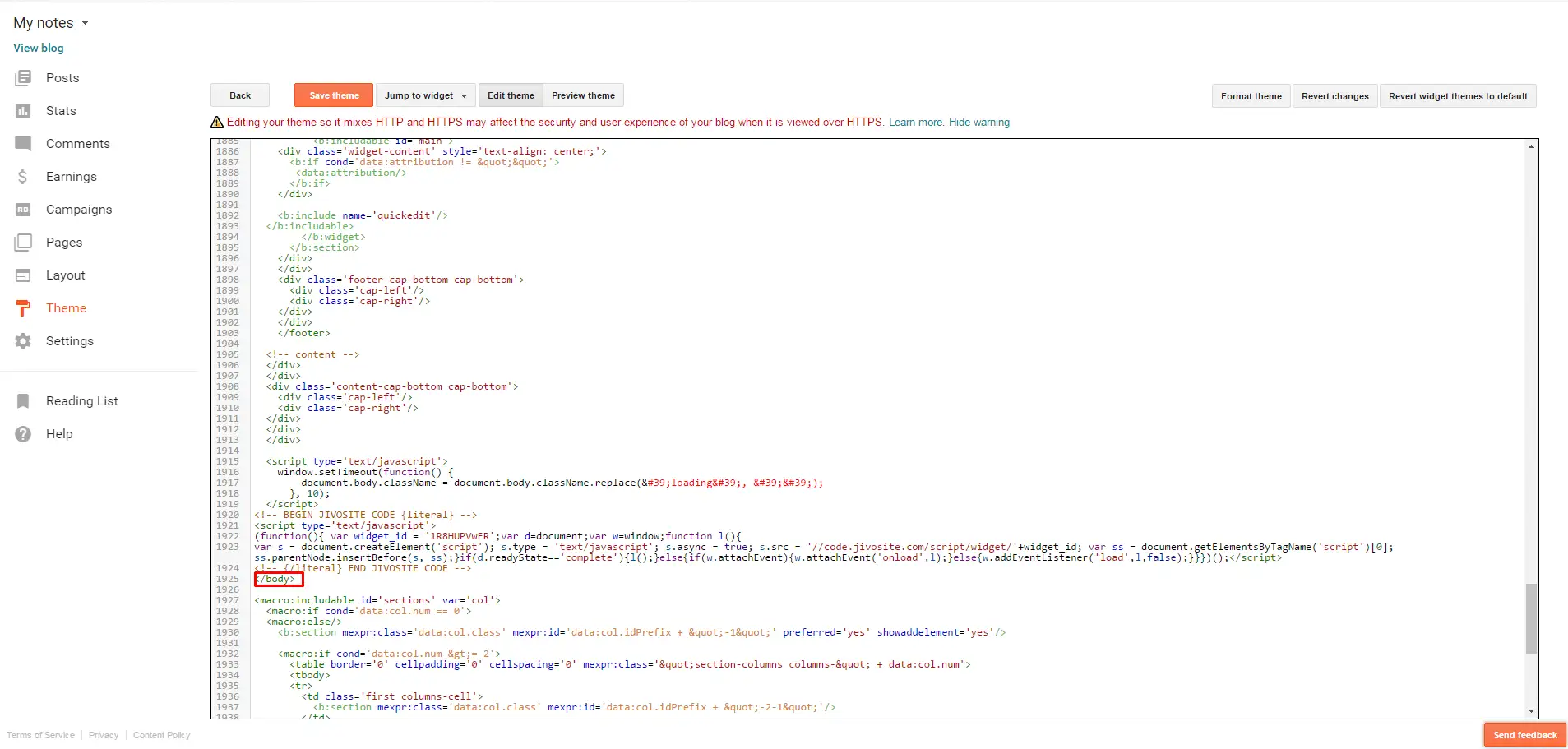
Task: Switch to the Preview theme tab
Action: (583, 95)
